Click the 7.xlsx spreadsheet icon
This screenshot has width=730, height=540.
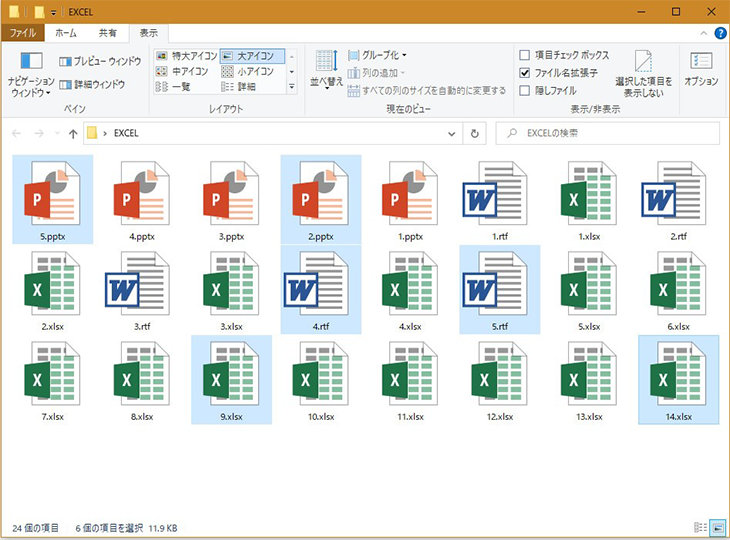[x=52, y=374]
